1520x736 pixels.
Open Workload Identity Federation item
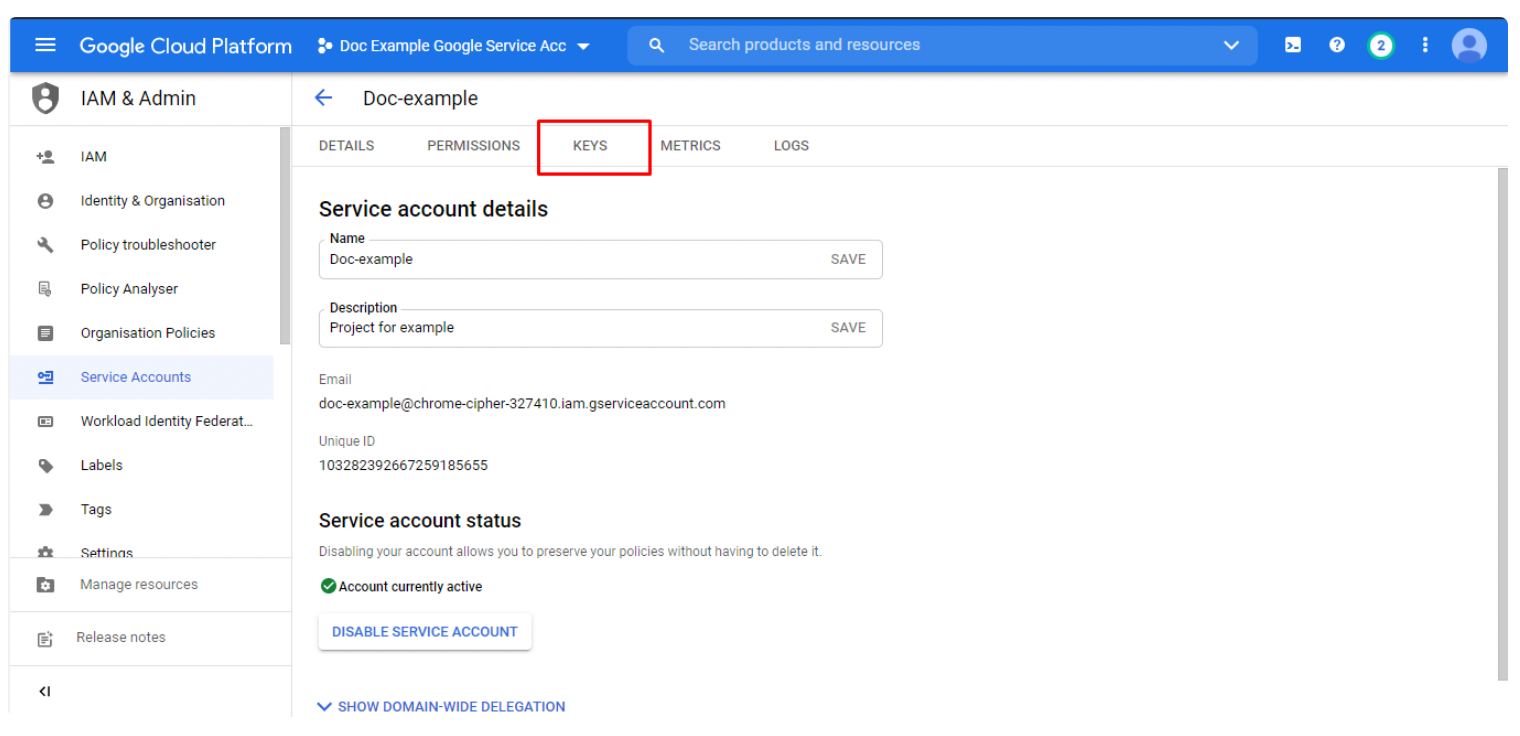click(x=141, y=421)
